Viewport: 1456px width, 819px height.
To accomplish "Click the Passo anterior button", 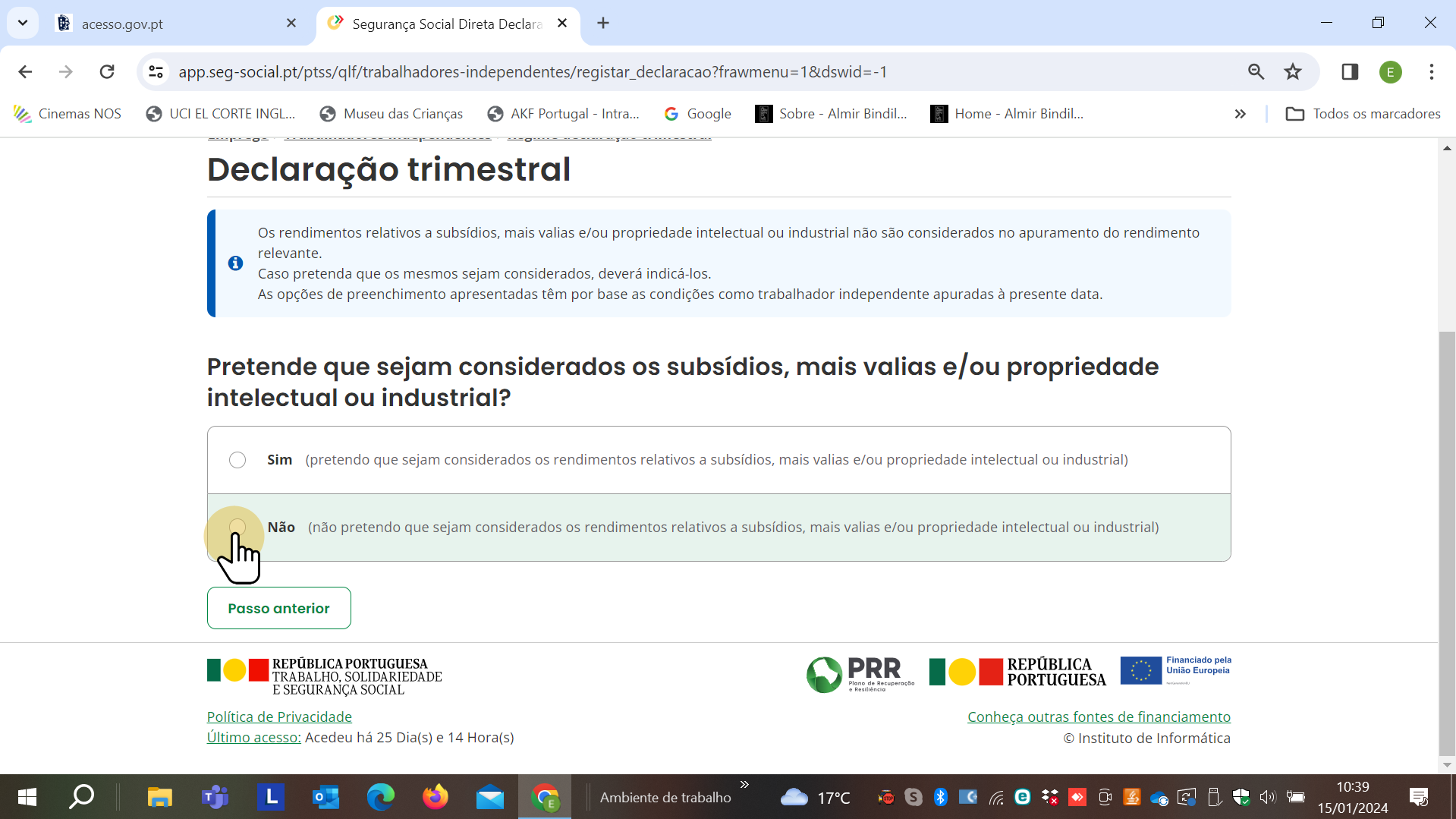I will (x=278, y=608).
